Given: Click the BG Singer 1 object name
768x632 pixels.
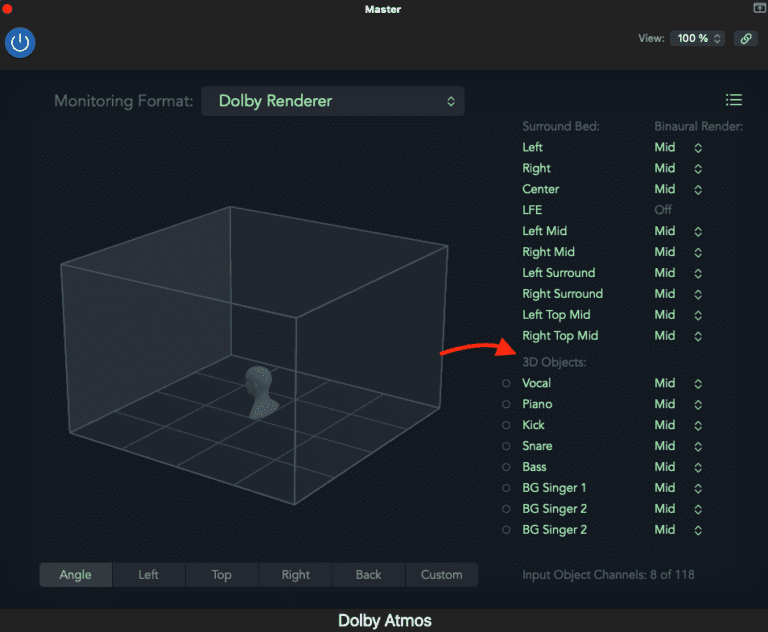Looking at the screenshot, I should [554, 488].
